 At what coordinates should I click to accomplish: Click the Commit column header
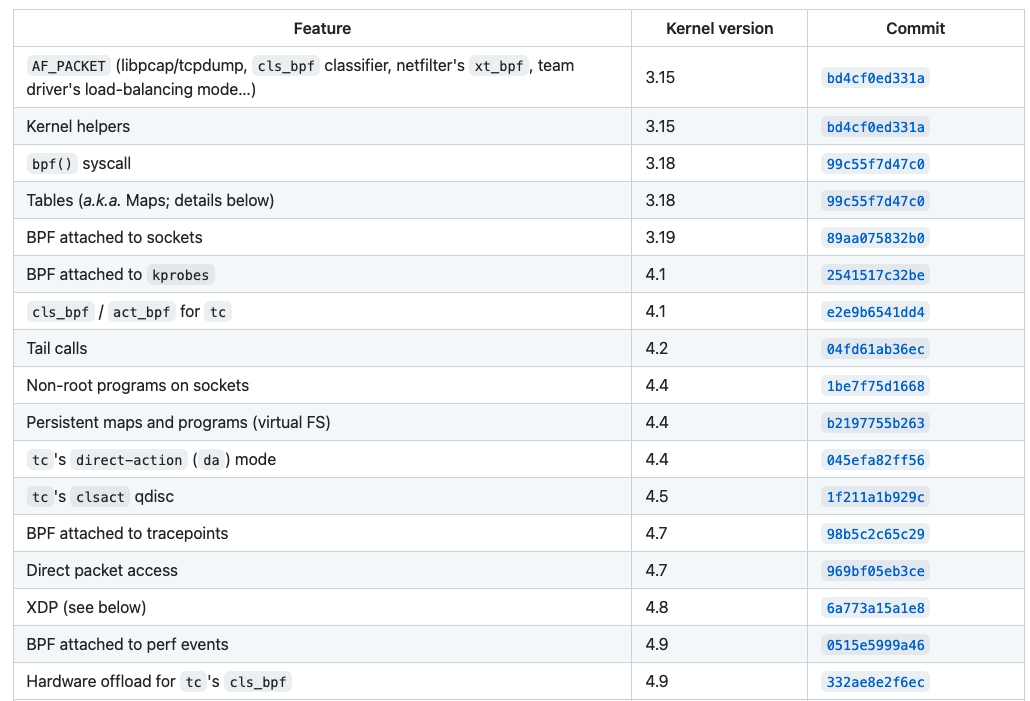[915, 29]
